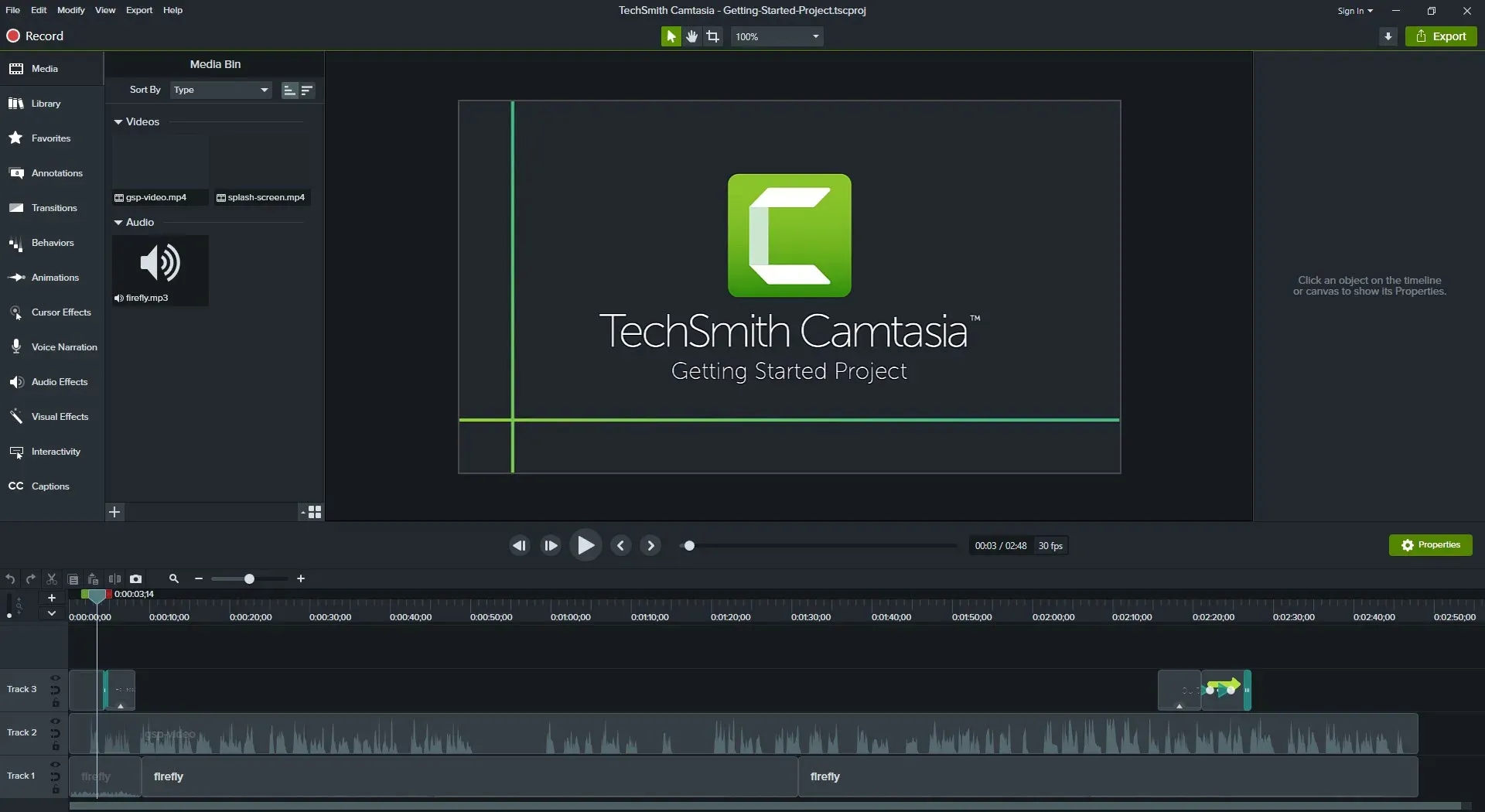Open the Export menu
The height and width of the screenshot is (812, 1485).
pos(139,10)
